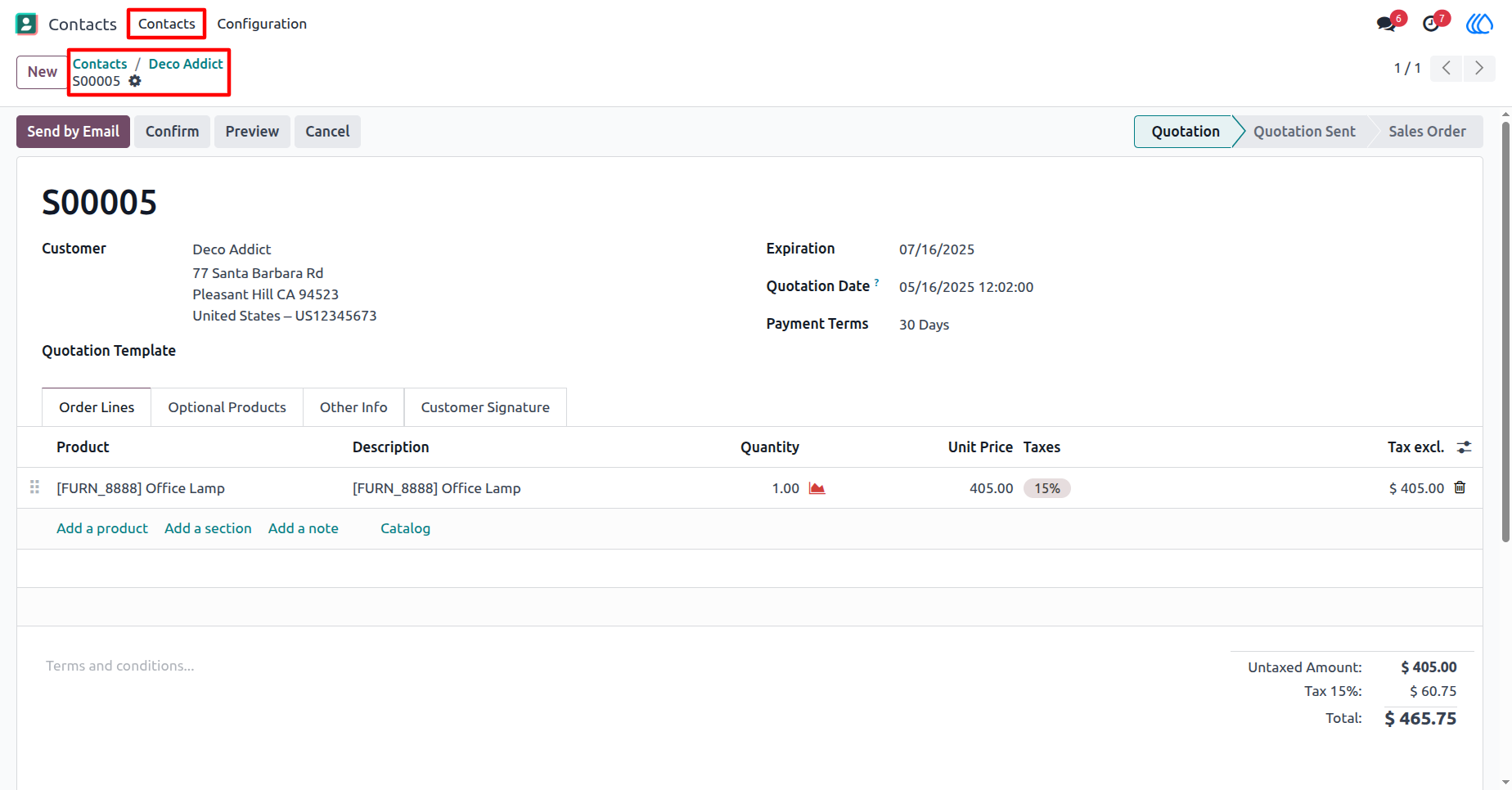Open the Configuration menu
The height and width of the screenshot is (790, 1512).
[x=262, y=24]
